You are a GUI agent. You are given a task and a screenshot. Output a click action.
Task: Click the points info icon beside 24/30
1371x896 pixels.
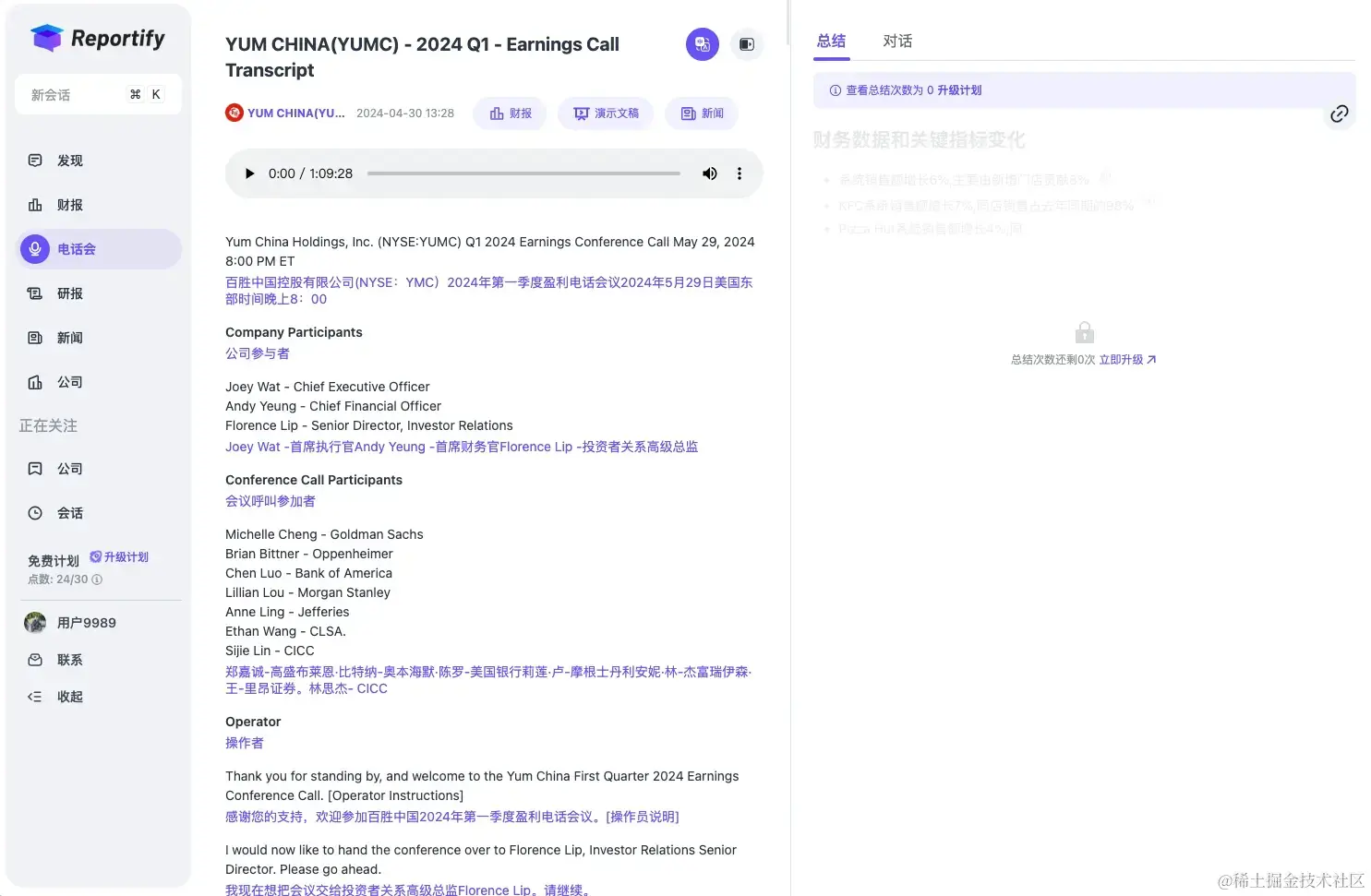97,579
